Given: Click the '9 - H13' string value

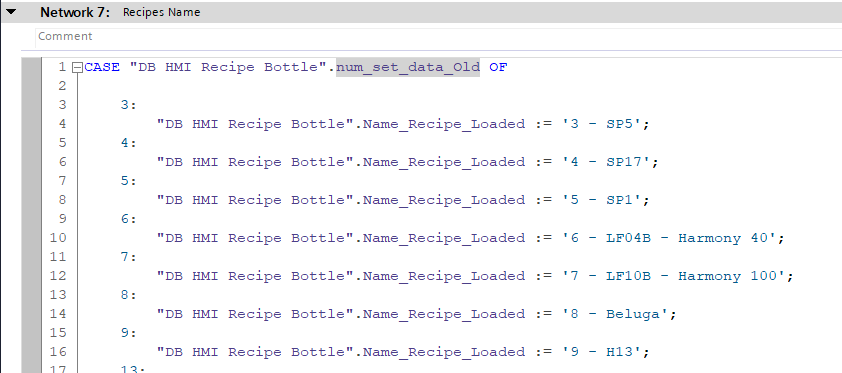Looking at the screenshot, I should tap(601, 352).
